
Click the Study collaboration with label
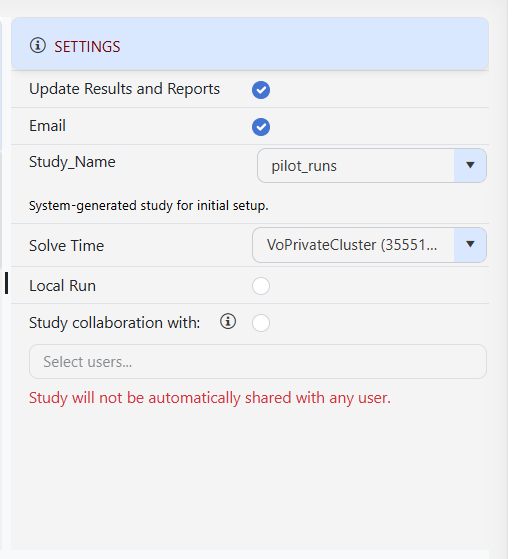[x=114, y=323]
